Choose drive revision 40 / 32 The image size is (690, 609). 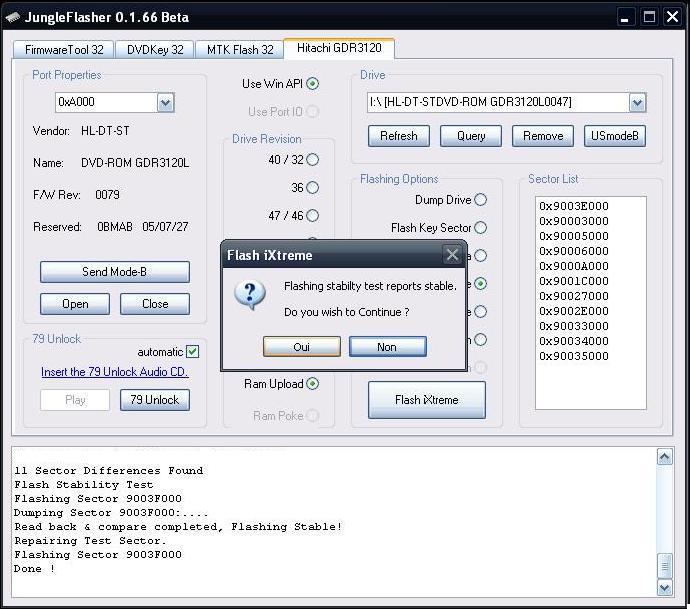(x=312, y=159)
